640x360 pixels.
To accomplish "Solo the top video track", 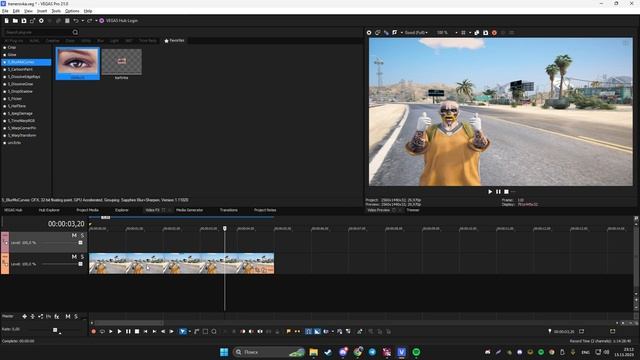I will pos(82,236).
